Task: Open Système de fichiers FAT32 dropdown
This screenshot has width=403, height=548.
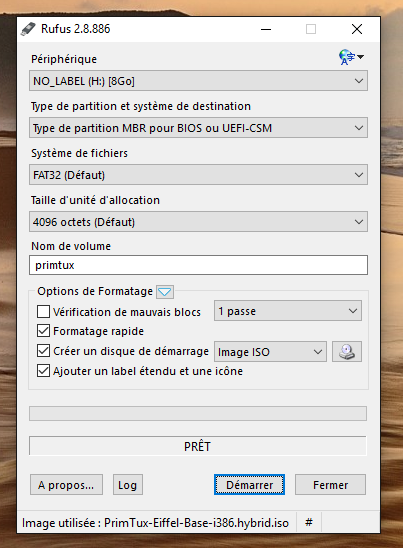Action: pyautogui.click(x=198, y=175)
